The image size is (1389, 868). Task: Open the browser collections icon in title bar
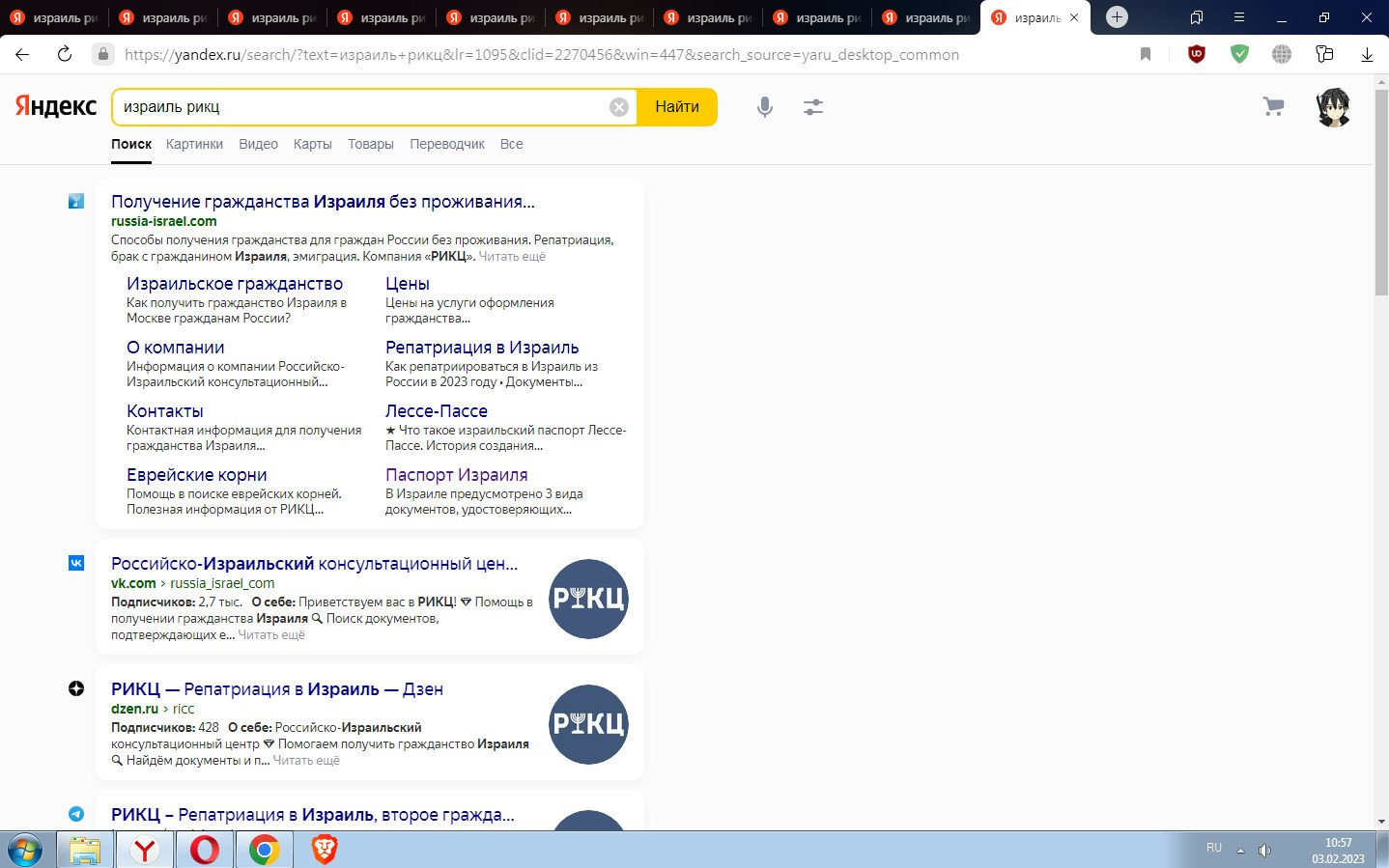[1197, 17]
